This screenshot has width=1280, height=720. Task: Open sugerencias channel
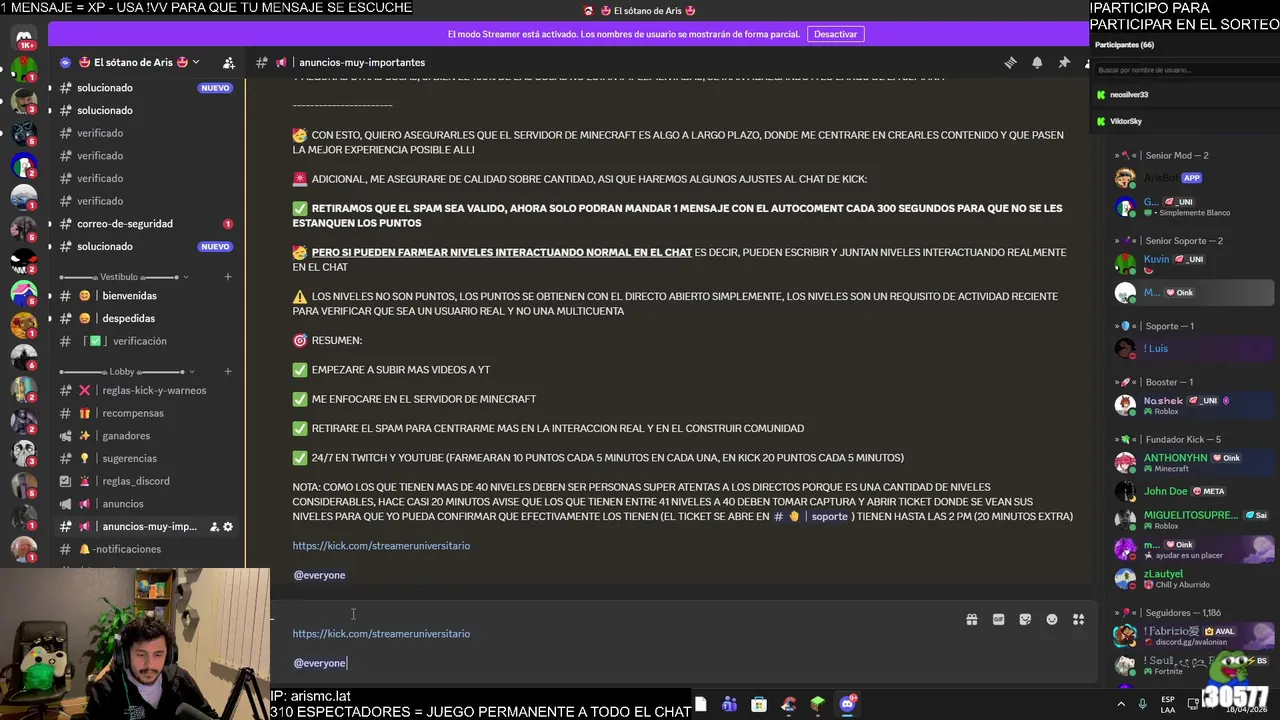pyautogui.click(x=146, y=458)
